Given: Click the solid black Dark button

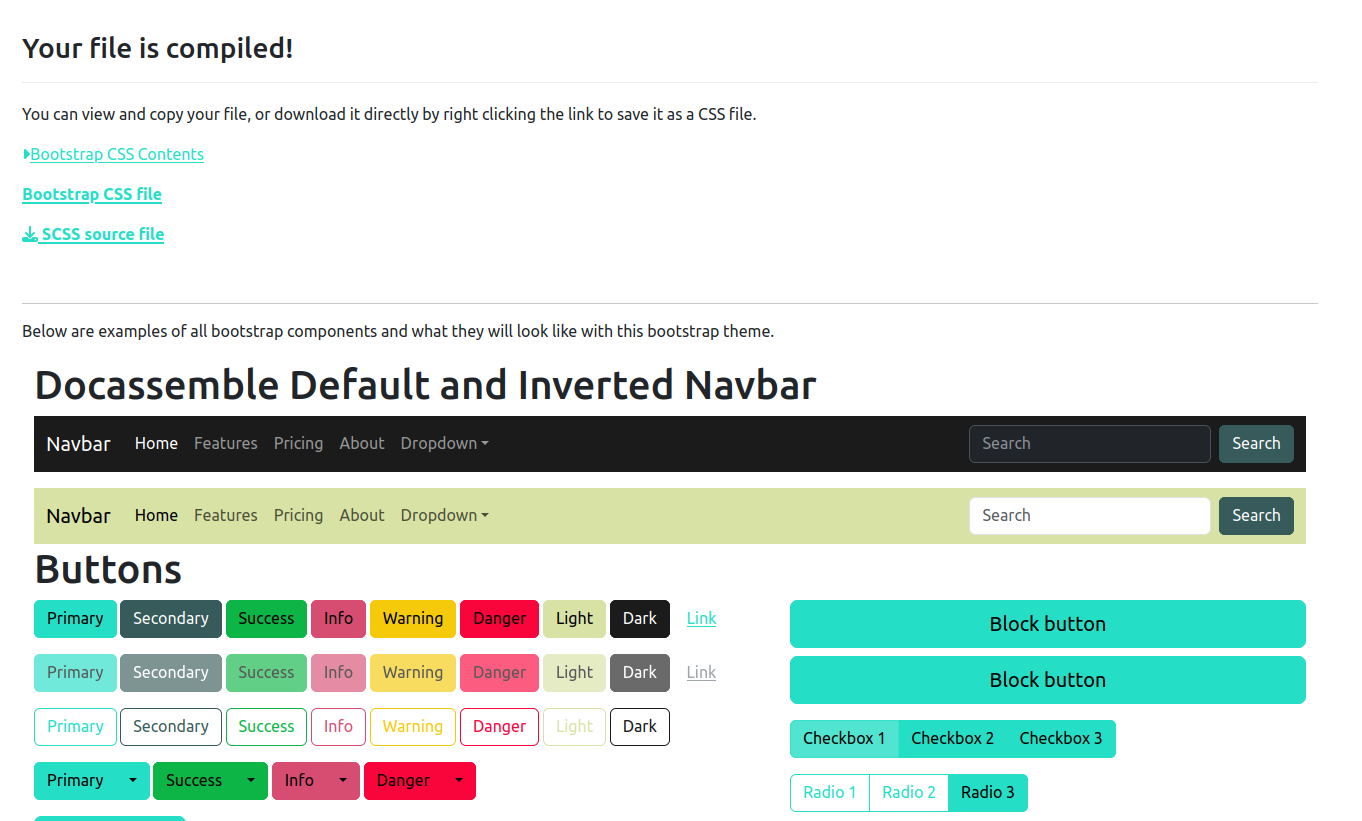Looking at the screenshot, I should (x=640, y=619).
